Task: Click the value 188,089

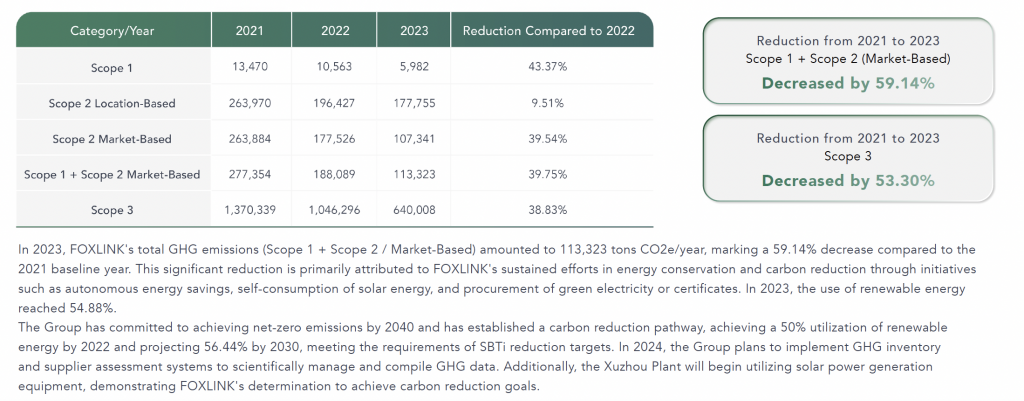Action: [x=335, y=174]
